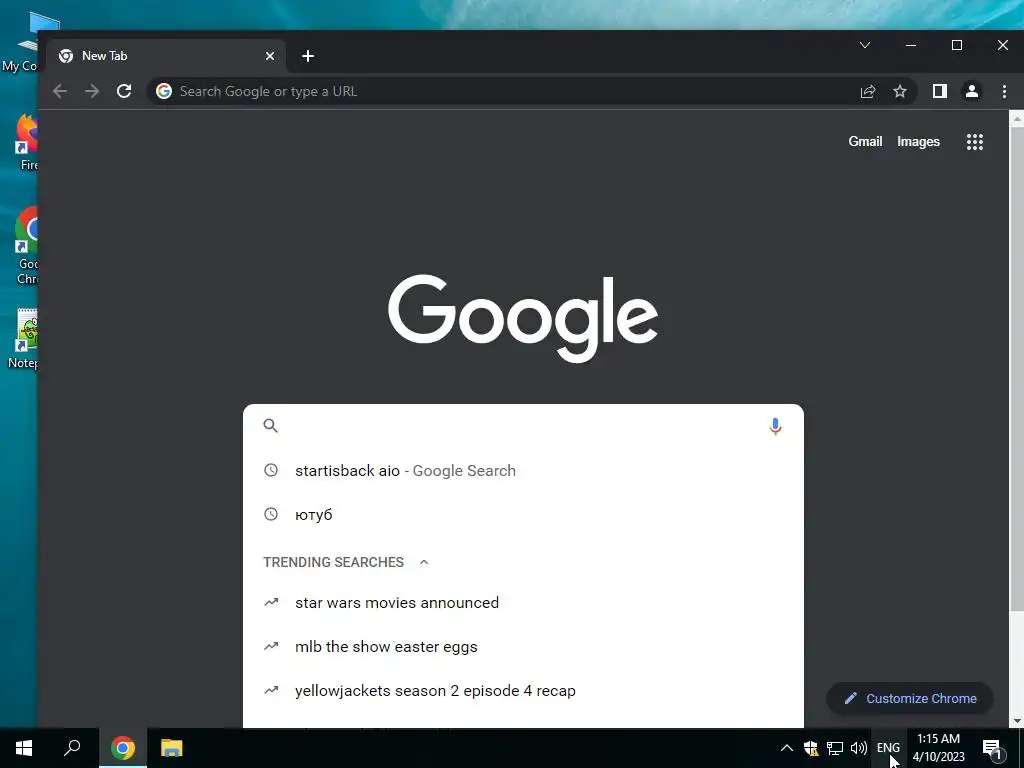Click Chrome icon in taskbar
The height and width of the screenshot is (768, 1024).
(123, 748)
